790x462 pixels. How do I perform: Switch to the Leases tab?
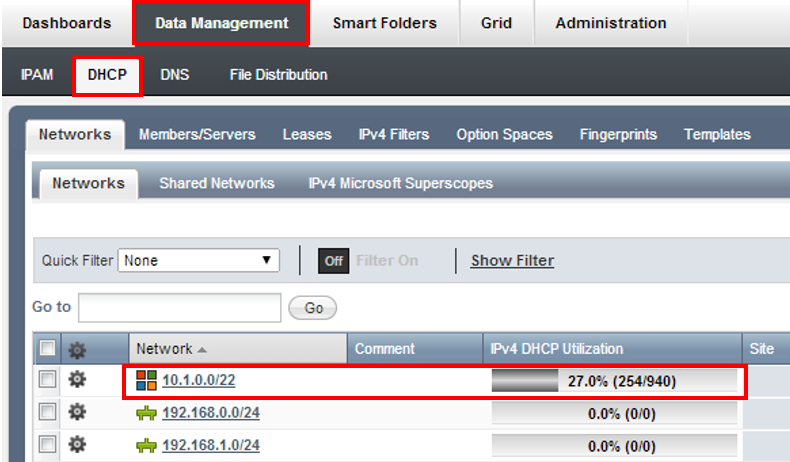pyautogui.click(x=307, y=134)
